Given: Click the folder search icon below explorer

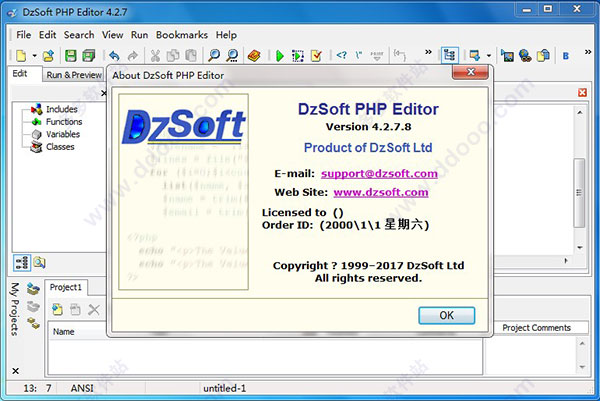Looking at the screenshot, I should [39, 262].
